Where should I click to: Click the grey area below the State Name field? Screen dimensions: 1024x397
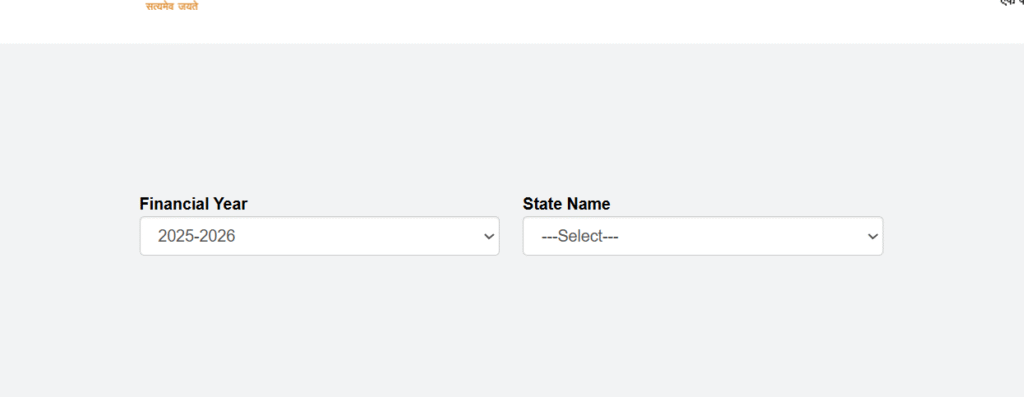point(703,320)
